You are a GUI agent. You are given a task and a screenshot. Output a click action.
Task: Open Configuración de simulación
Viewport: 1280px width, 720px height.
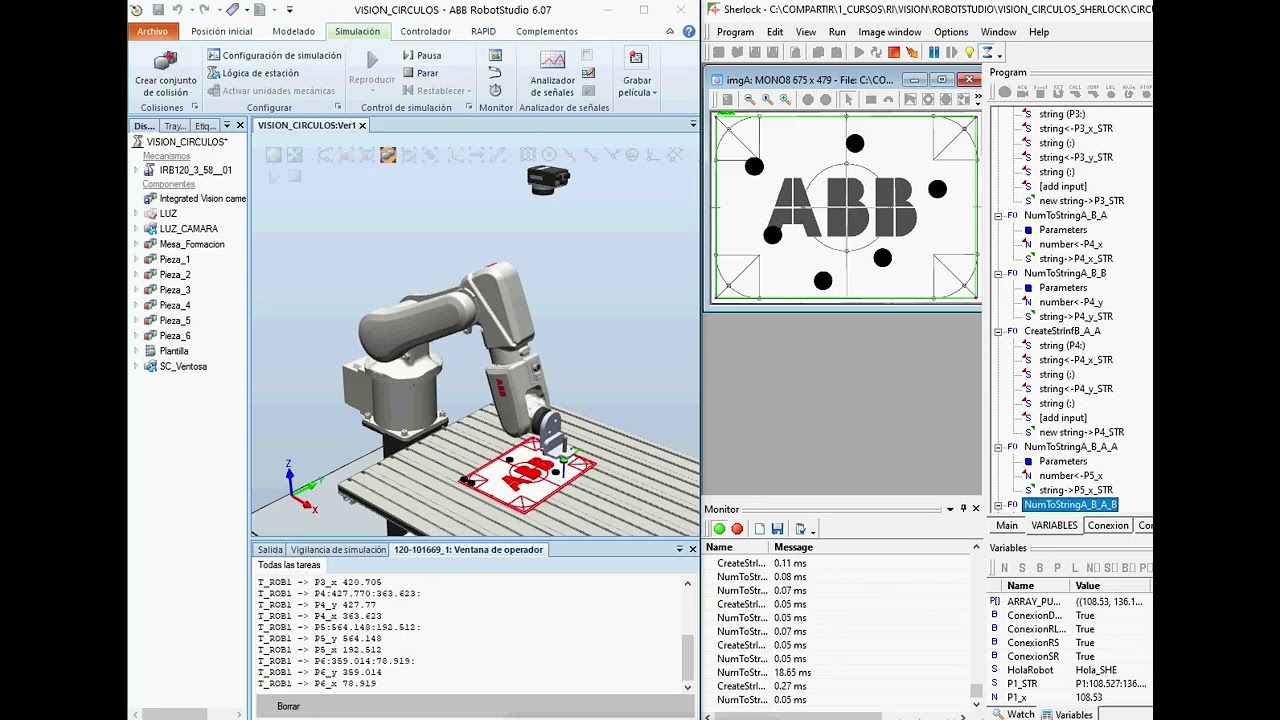coord(274,56)
